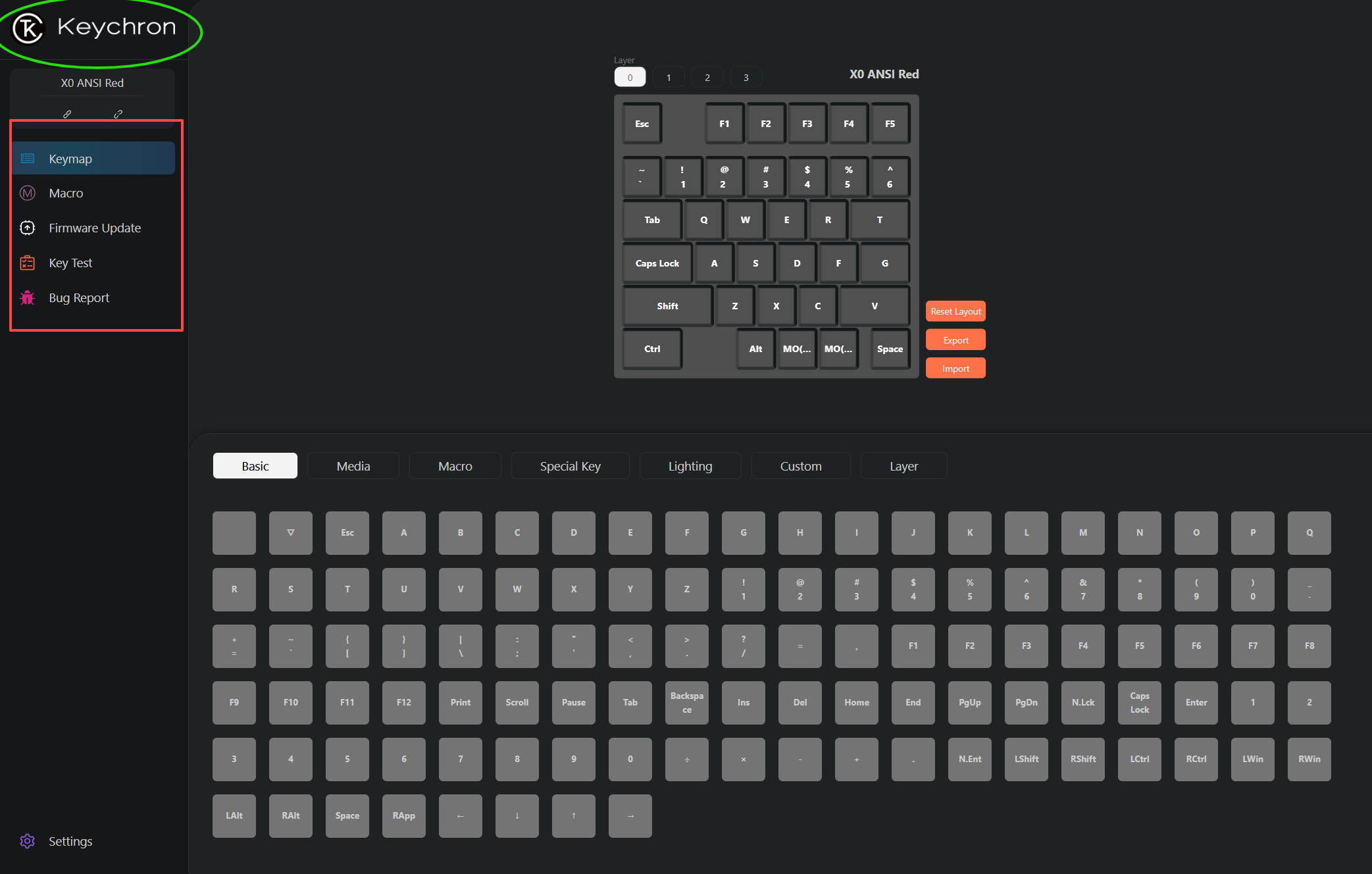Click the Import button
The height and width of the screenshot is (874, 1372).
[x=955, y=369]
